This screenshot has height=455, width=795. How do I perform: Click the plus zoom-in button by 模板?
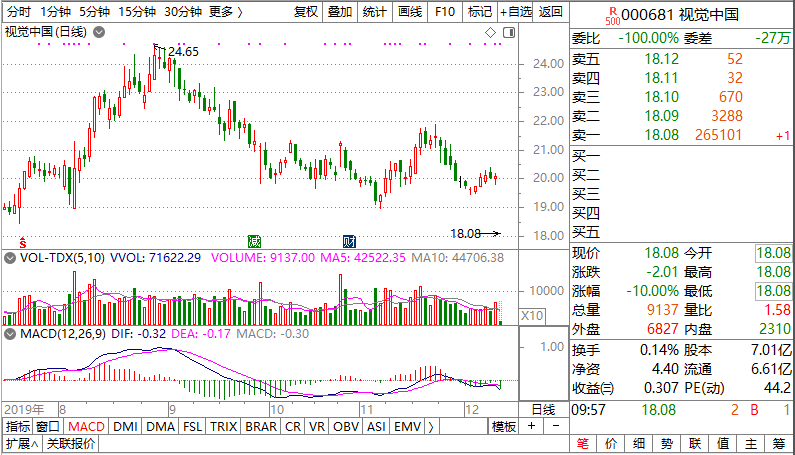[531, 426]
